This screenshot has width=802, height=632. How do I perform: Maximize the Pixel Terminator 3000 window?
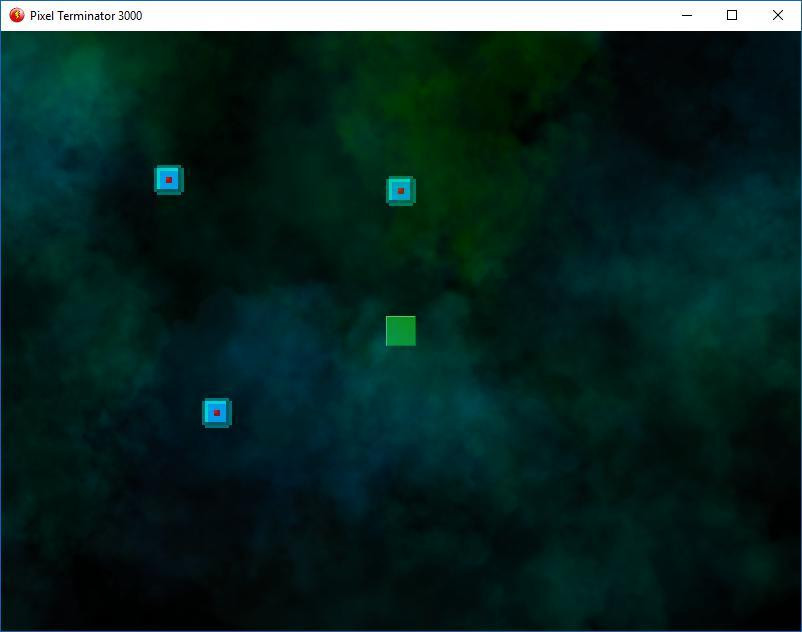pos(732,15)
